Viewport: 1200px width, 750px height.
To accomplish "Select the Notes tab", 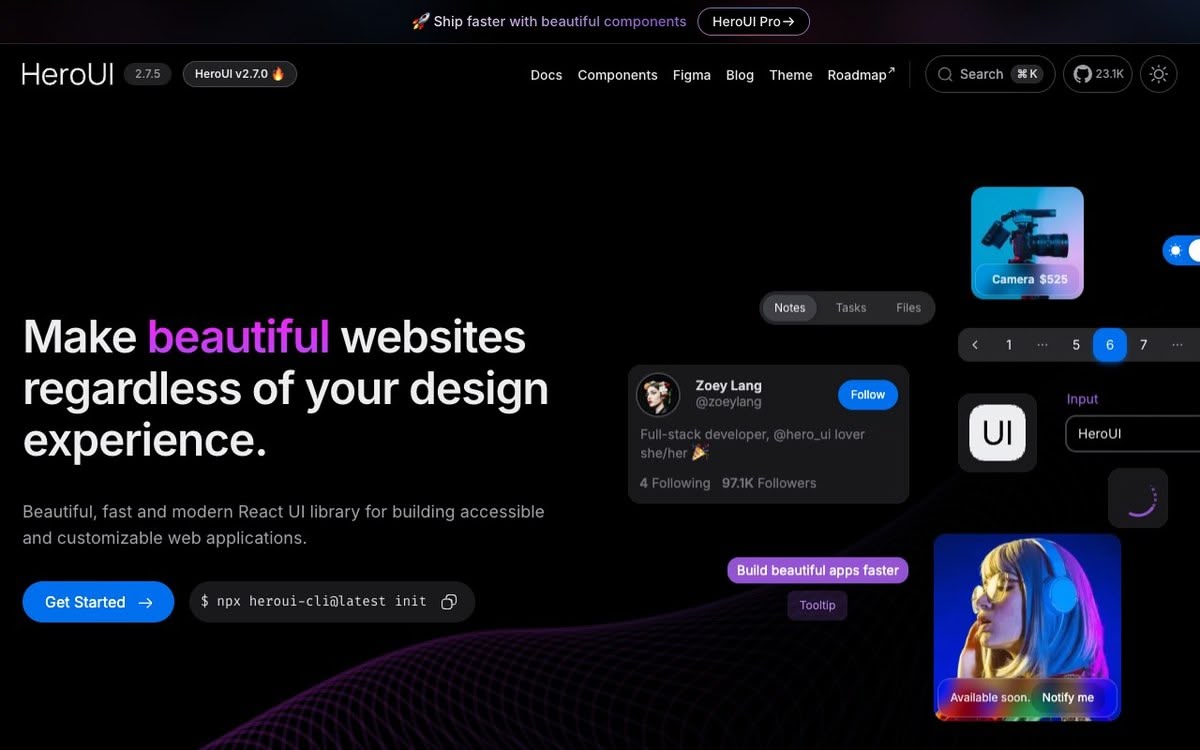I will pos(790,308).
